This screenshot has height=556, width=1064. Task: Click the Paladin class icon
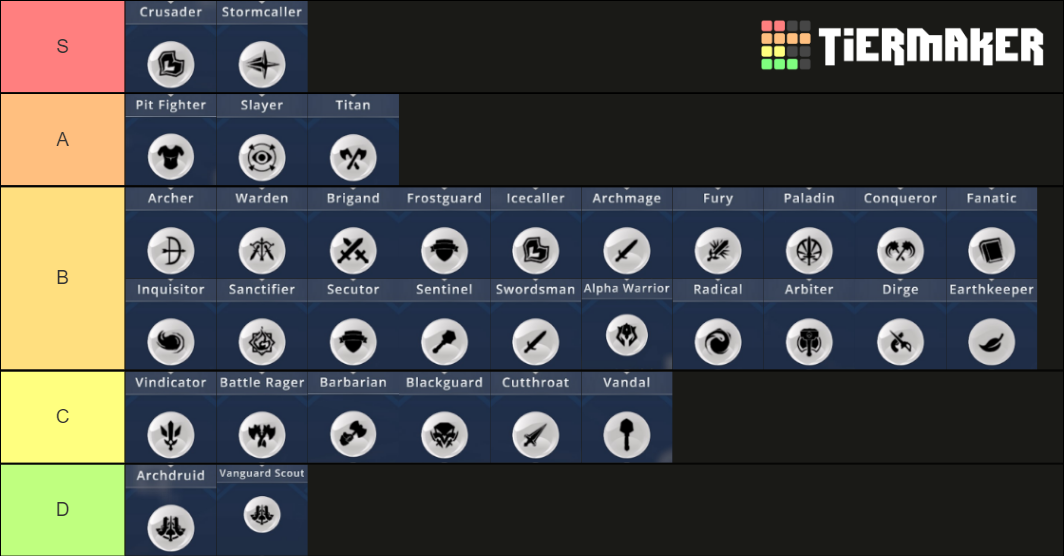click(809, 251)
